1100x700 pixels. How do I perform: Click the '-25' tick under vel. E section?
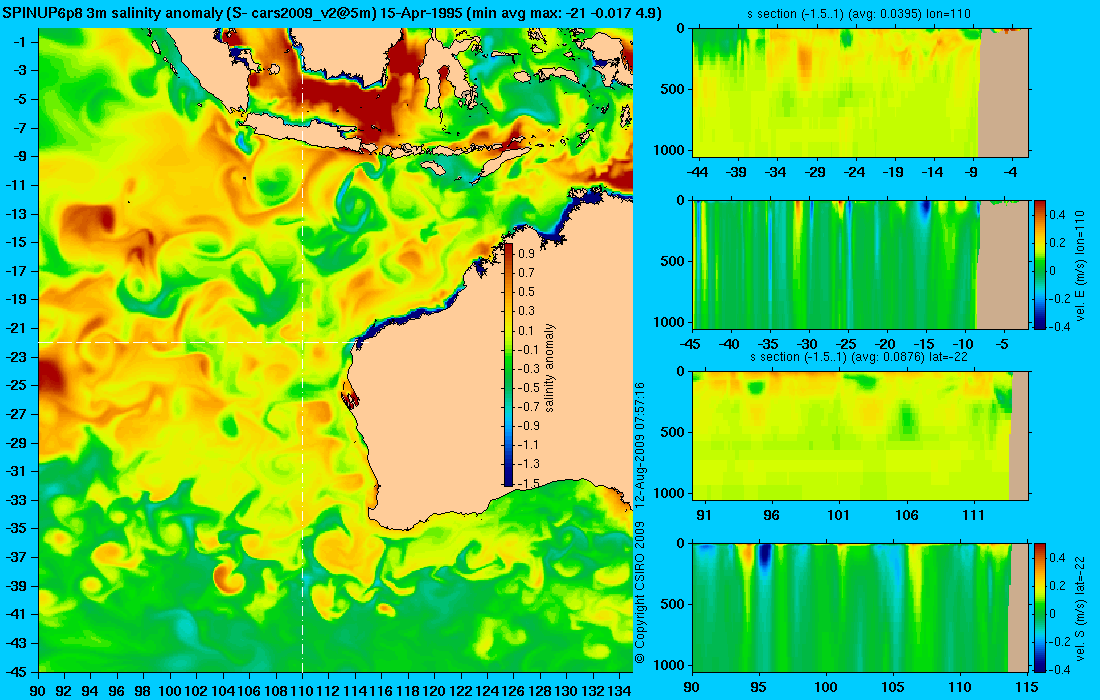pyautogui.click(x=847, y=344)
